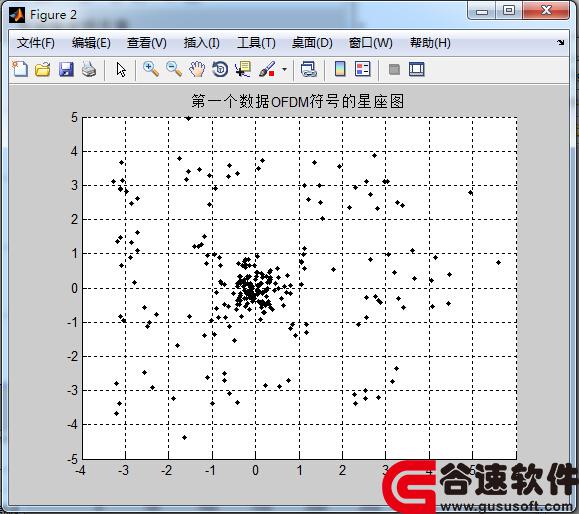Activate Edit Plot arrow tool
The height and width of the screenshot is (514, 579).
click(121, 69)
